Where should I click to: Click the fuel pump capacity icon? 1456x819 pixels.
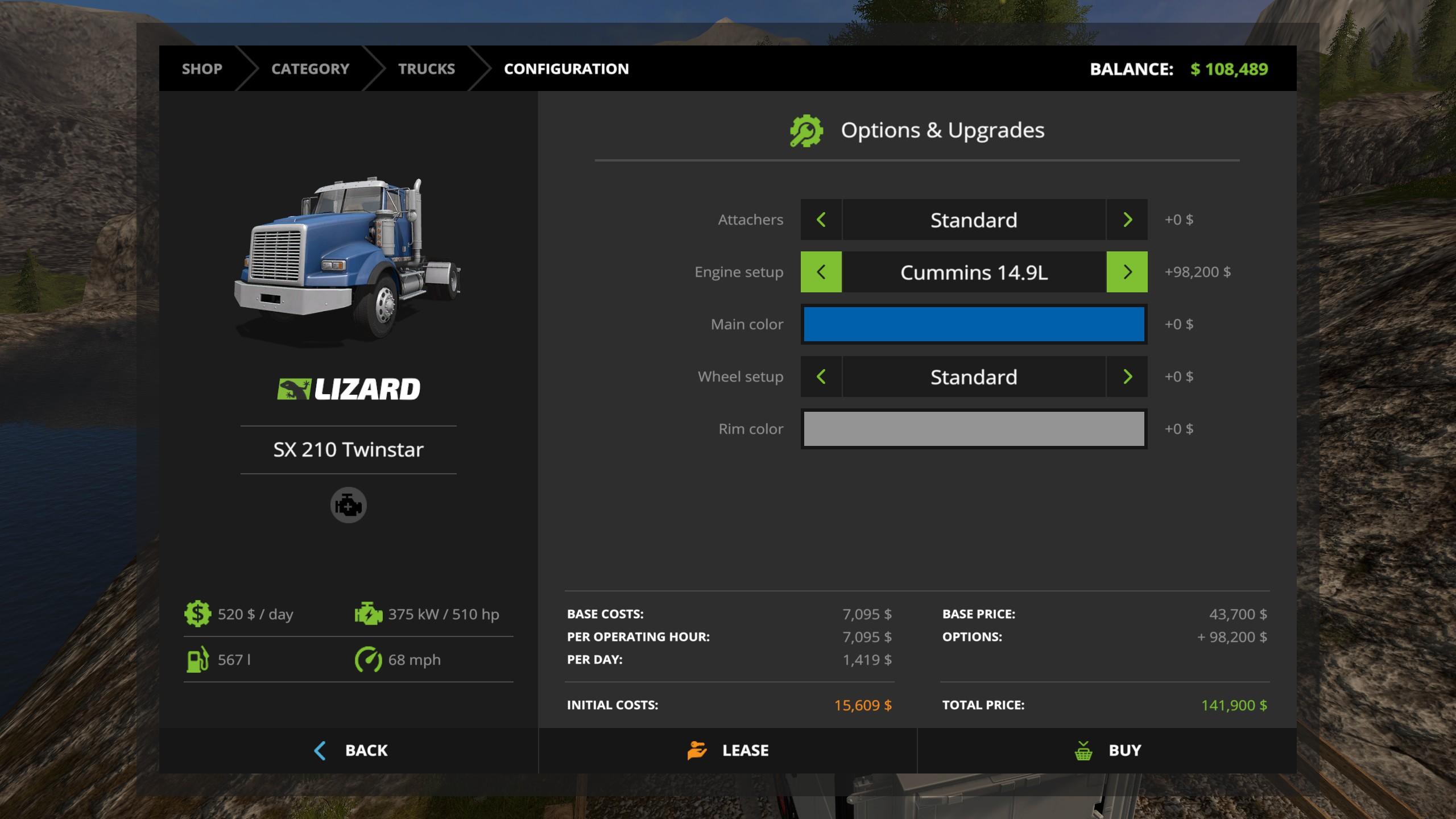coord(197,660)
